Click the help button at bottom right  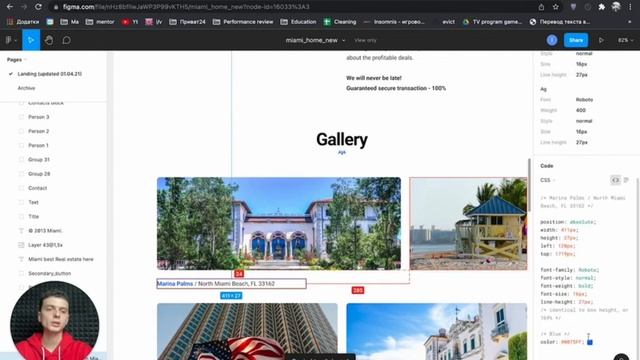pos(621,357)
